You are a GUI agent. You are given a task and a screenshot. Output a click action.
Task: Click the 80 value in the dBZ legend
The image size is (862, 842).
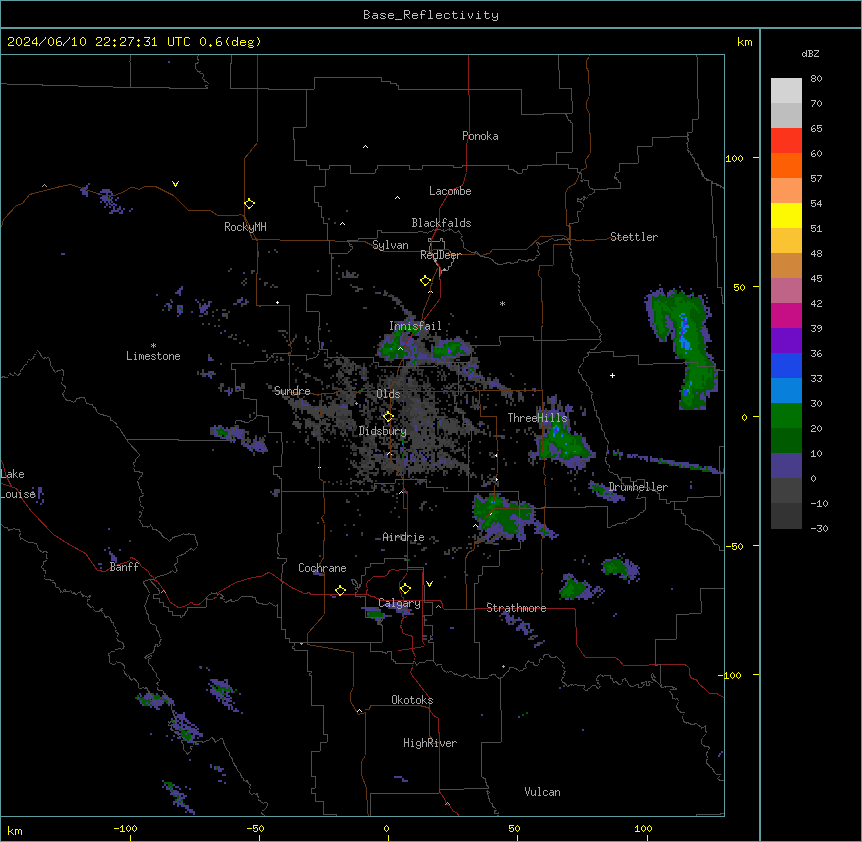tap(816, 78)
